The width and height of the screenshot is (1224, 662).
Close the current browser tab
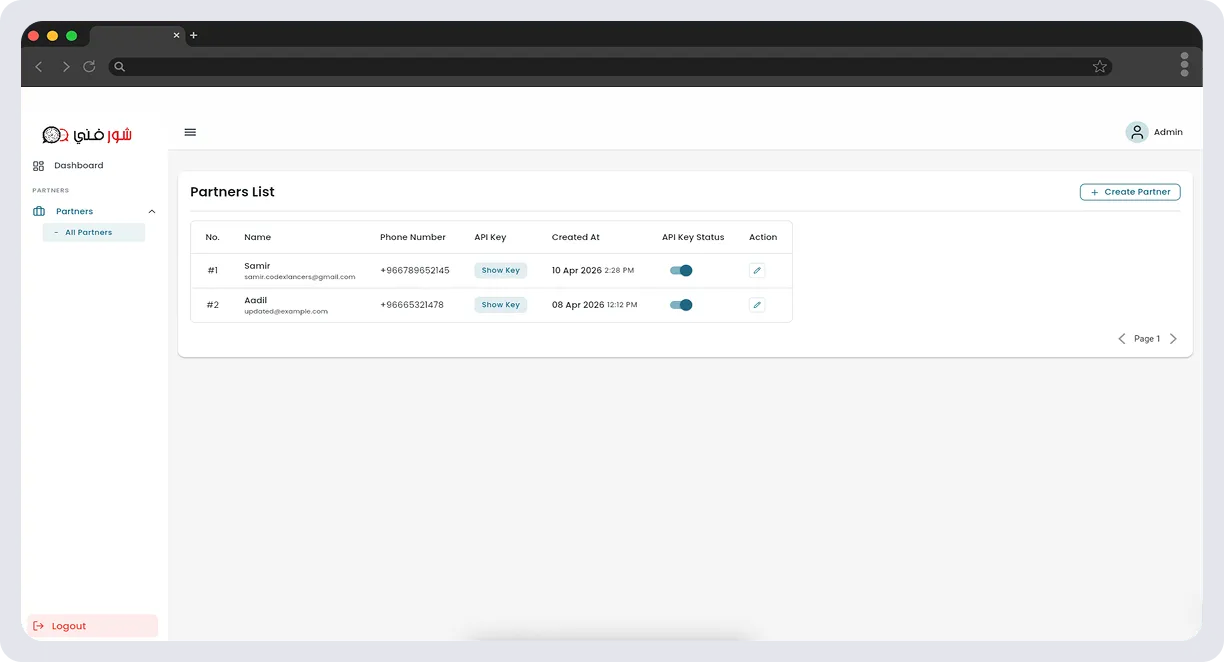177,35
